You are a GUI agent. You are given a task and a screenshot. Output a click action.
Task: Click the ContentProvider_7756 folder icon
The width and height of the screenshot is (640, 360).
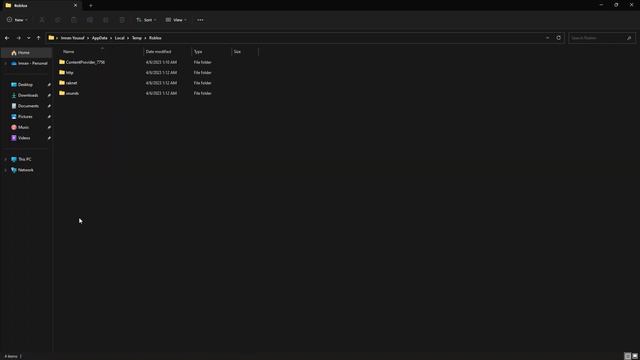62,62
